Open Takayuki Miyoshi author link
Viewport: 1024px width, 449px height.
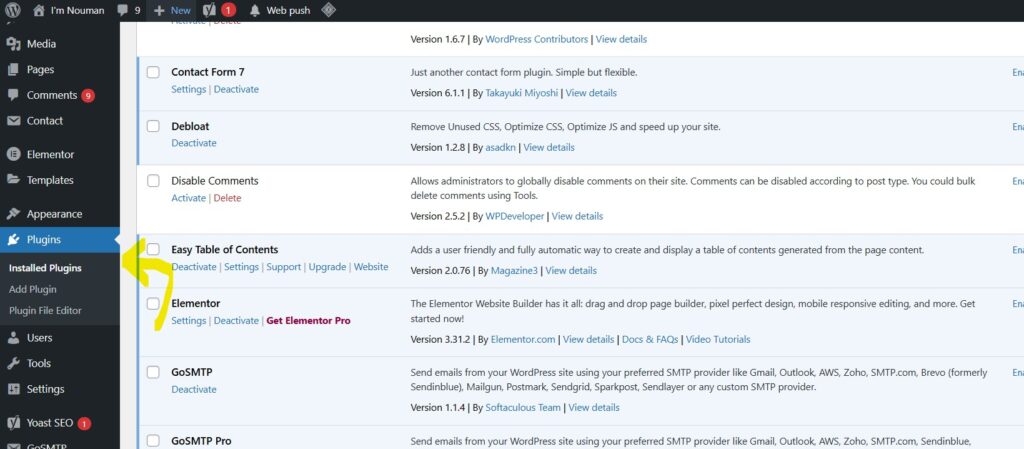point(522,93)
